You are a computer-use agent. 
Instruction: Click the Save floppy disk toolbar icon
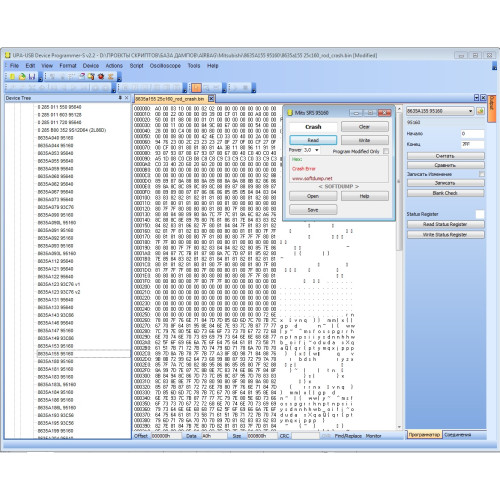(32, 77)
